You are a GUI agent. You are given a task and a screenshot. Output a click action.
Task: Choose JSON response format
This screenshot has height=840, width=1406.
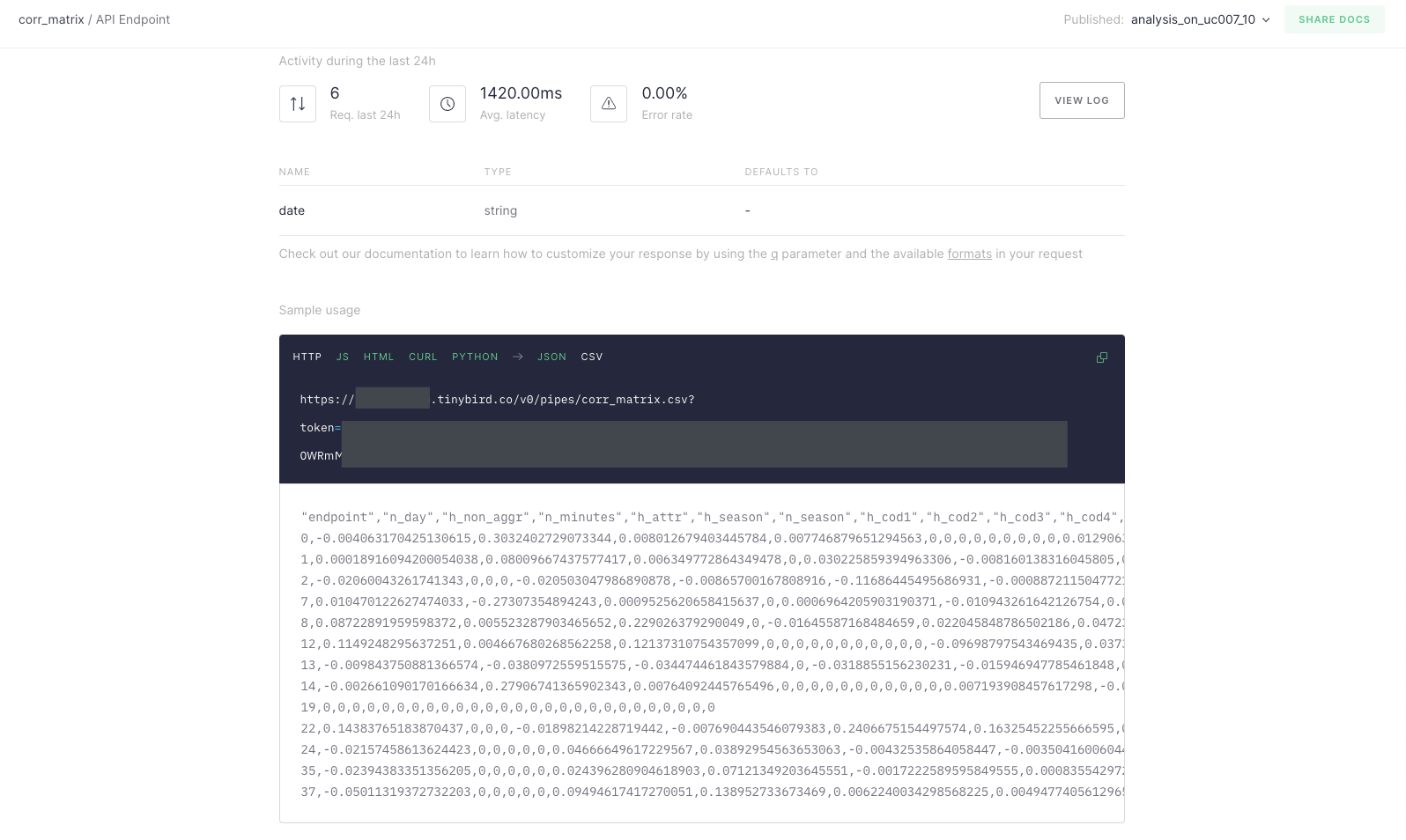pos(551,357)
